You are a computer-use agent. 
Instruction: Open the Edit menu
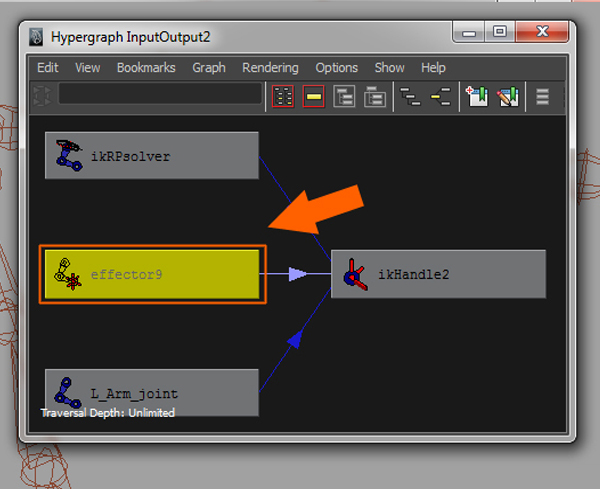[x=47, y=68]
